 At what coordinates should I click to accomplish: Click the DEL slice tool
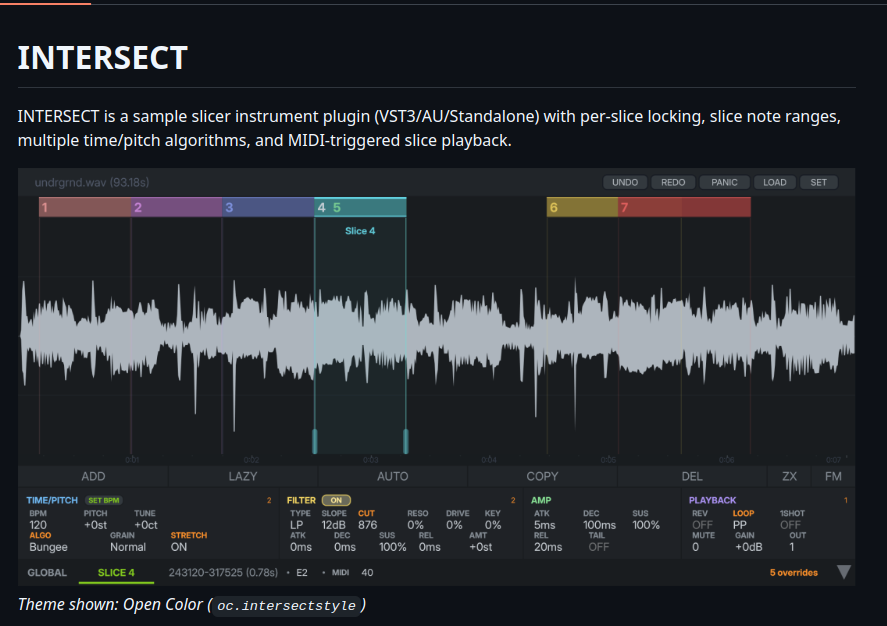click(692, 476)
